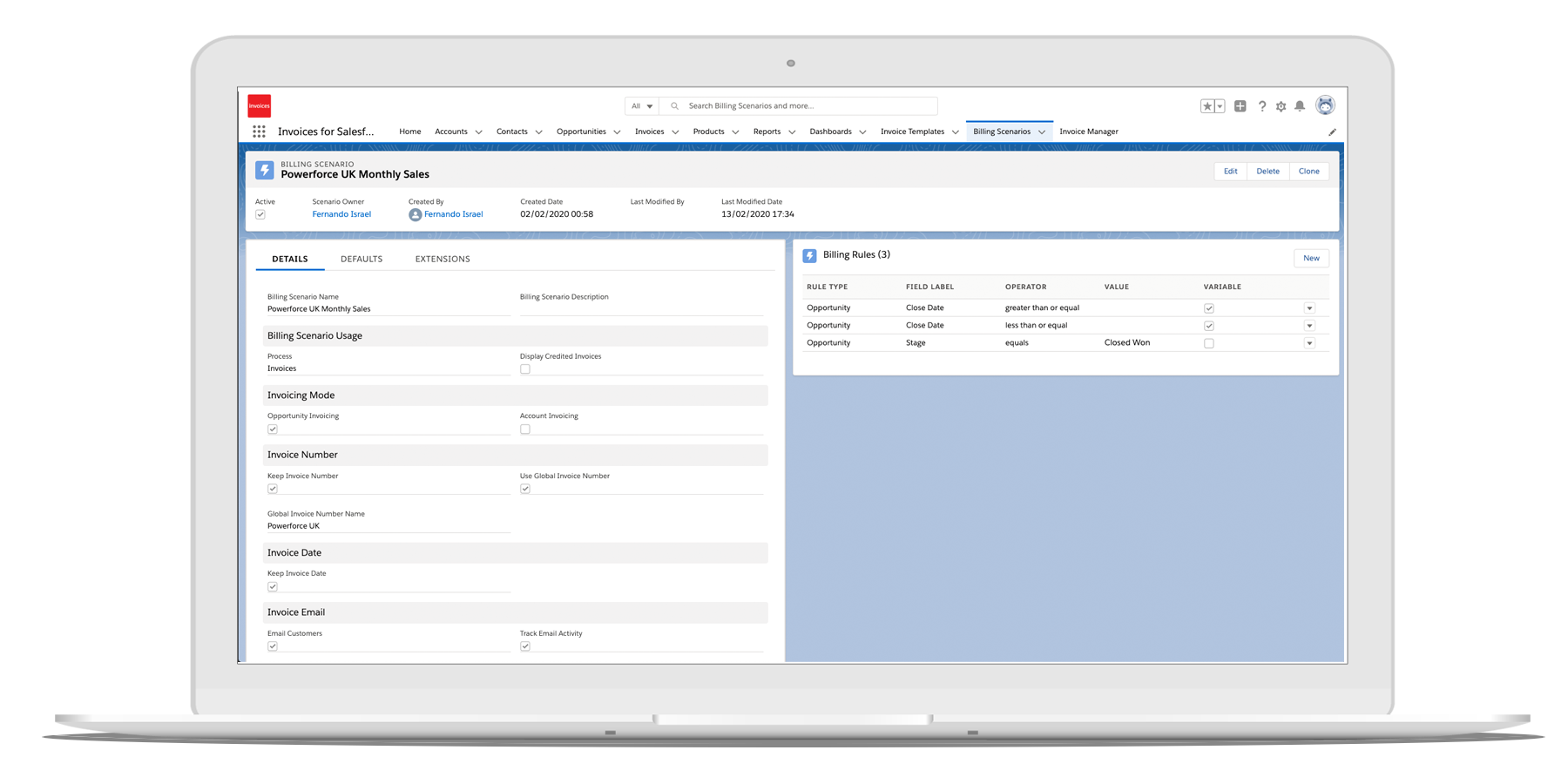
Task: View notifications via the bell icon
Action: tap(1300, 106)
